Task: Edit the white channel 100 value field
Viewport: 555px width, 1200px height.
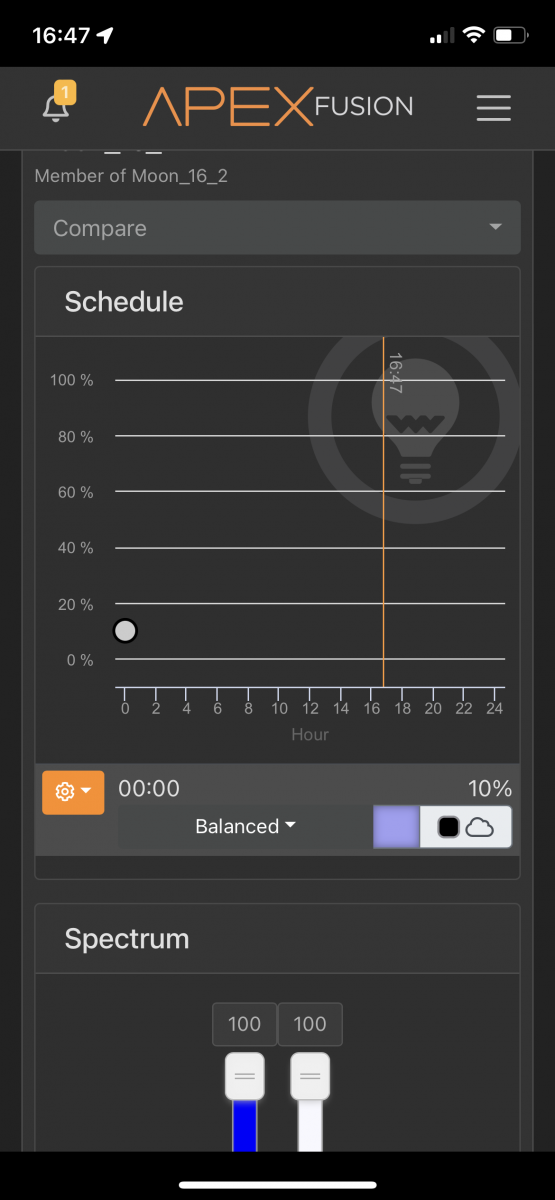Action: 310,1024
